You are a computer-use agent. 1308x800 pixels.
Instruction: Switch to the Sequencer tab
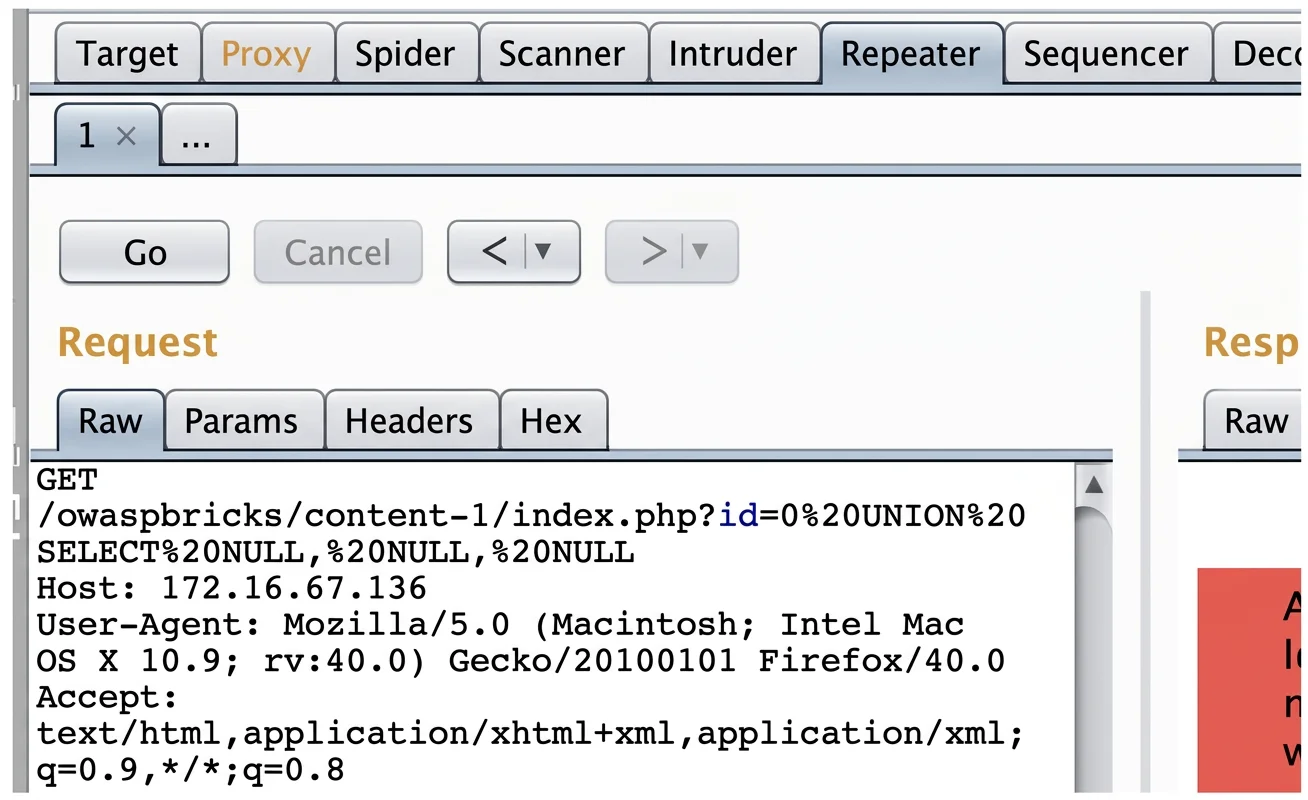coord(1106,53)
